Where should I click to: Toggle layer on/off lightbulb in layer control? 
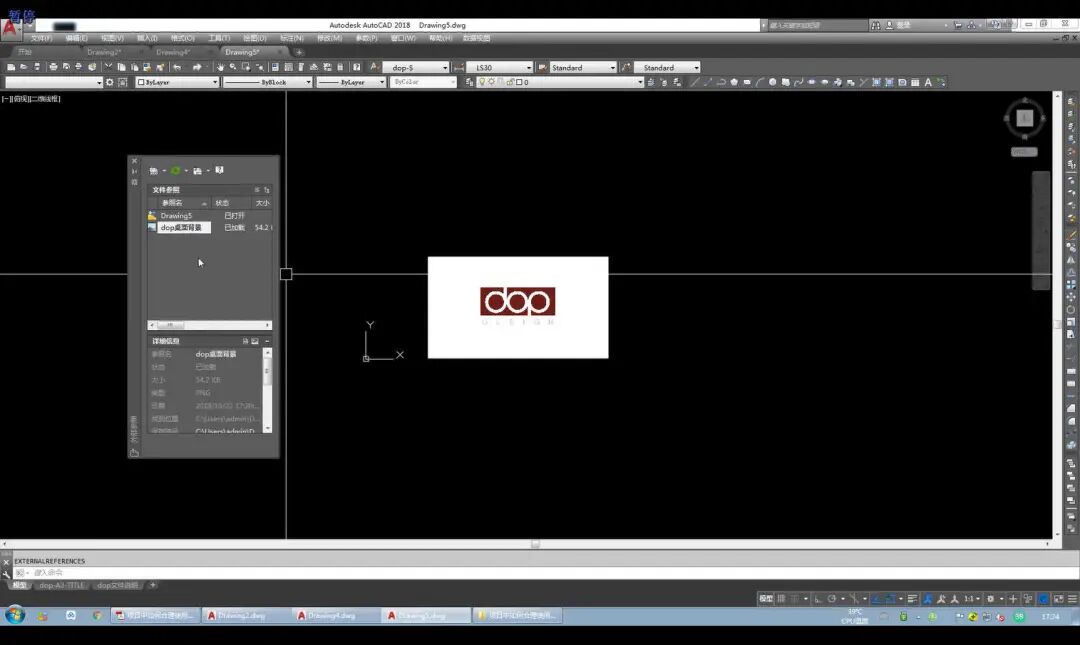pos(482,82)
